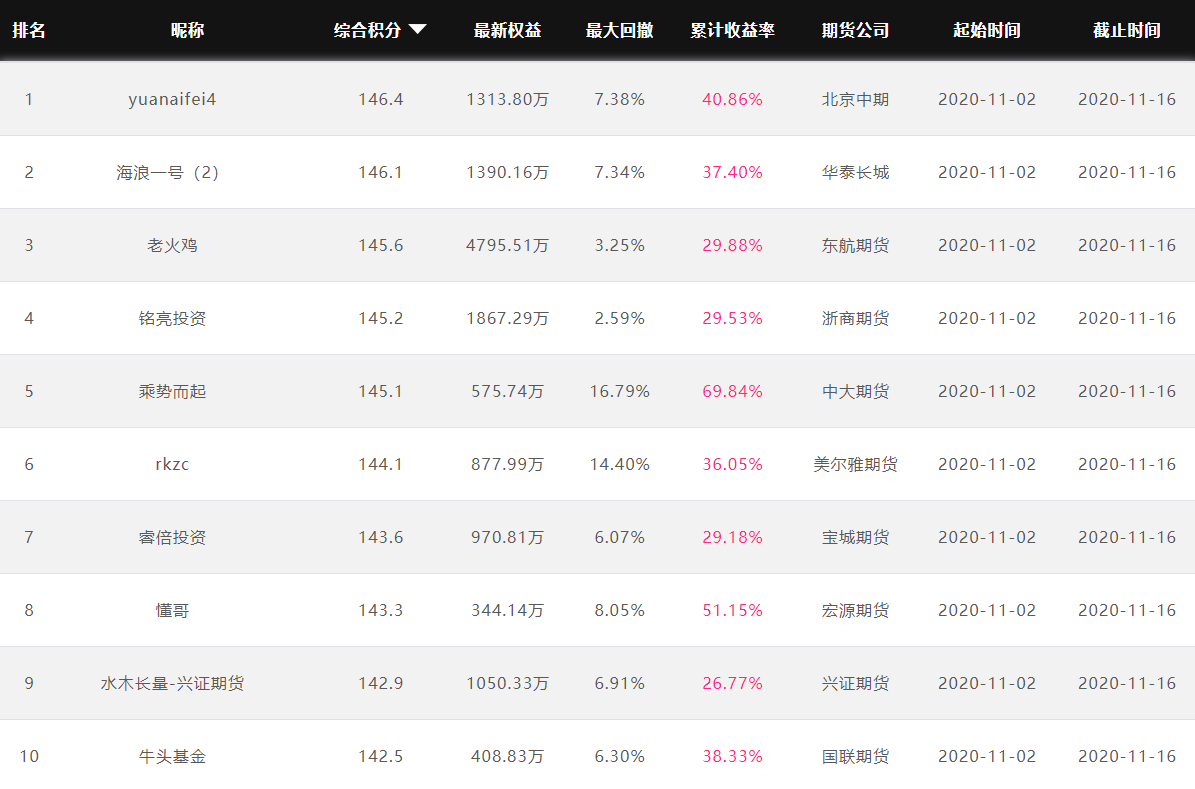Click the 起始时间 column header
Viewport: 1195px width, 789px height.
tap(987, 30)
